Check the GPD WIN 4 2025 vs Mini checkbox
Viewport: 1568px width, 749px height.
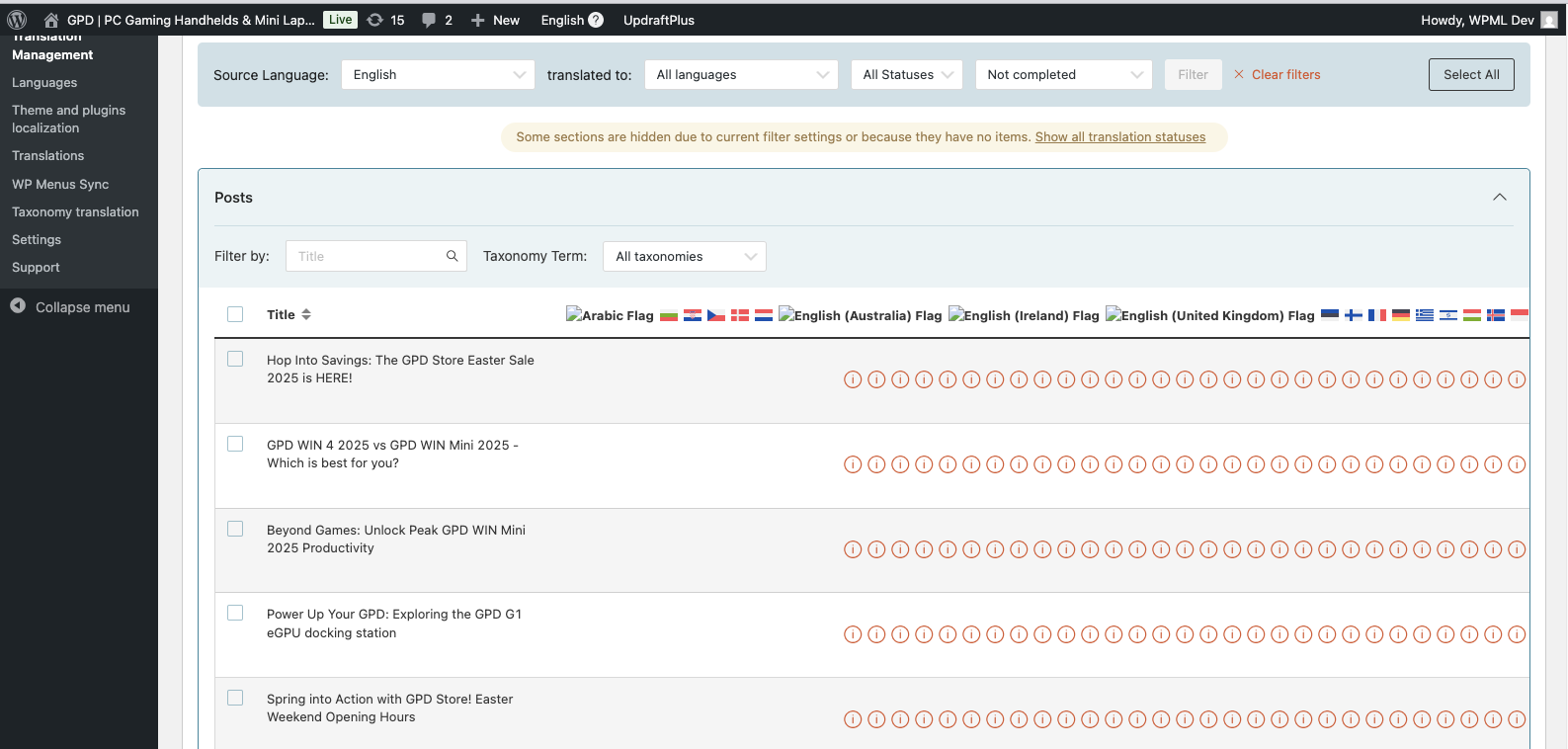235,444
